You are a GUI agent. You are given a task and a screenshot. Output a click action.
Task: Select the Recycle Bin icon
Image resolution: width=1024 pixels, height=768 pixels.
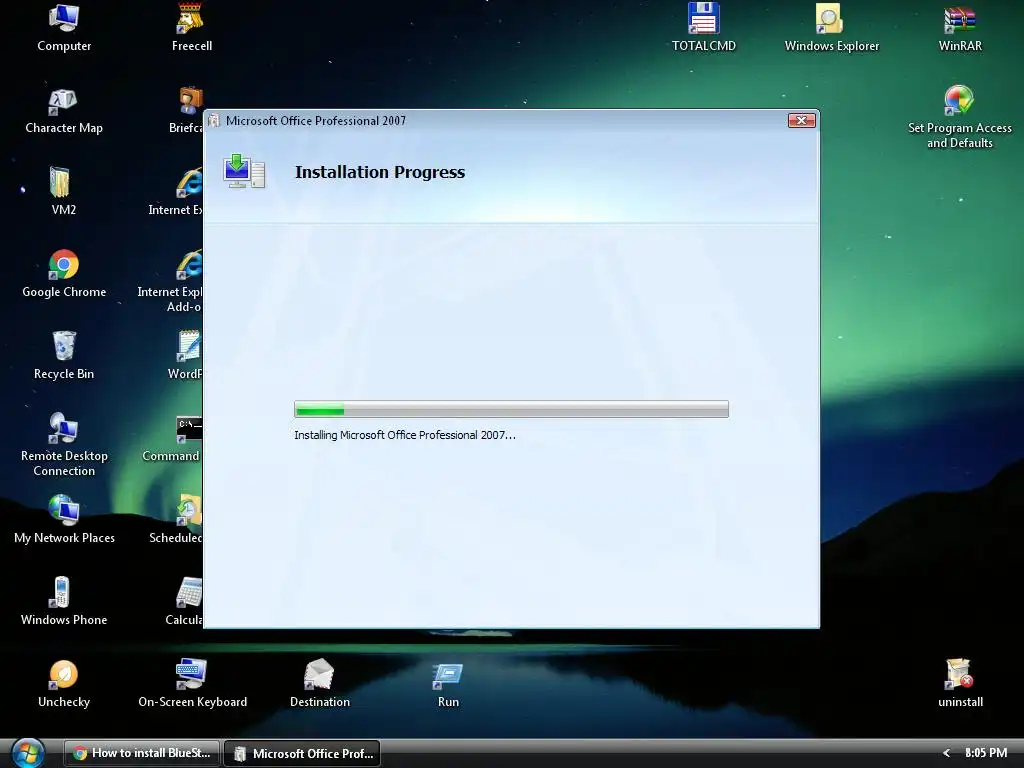(64, 357)
